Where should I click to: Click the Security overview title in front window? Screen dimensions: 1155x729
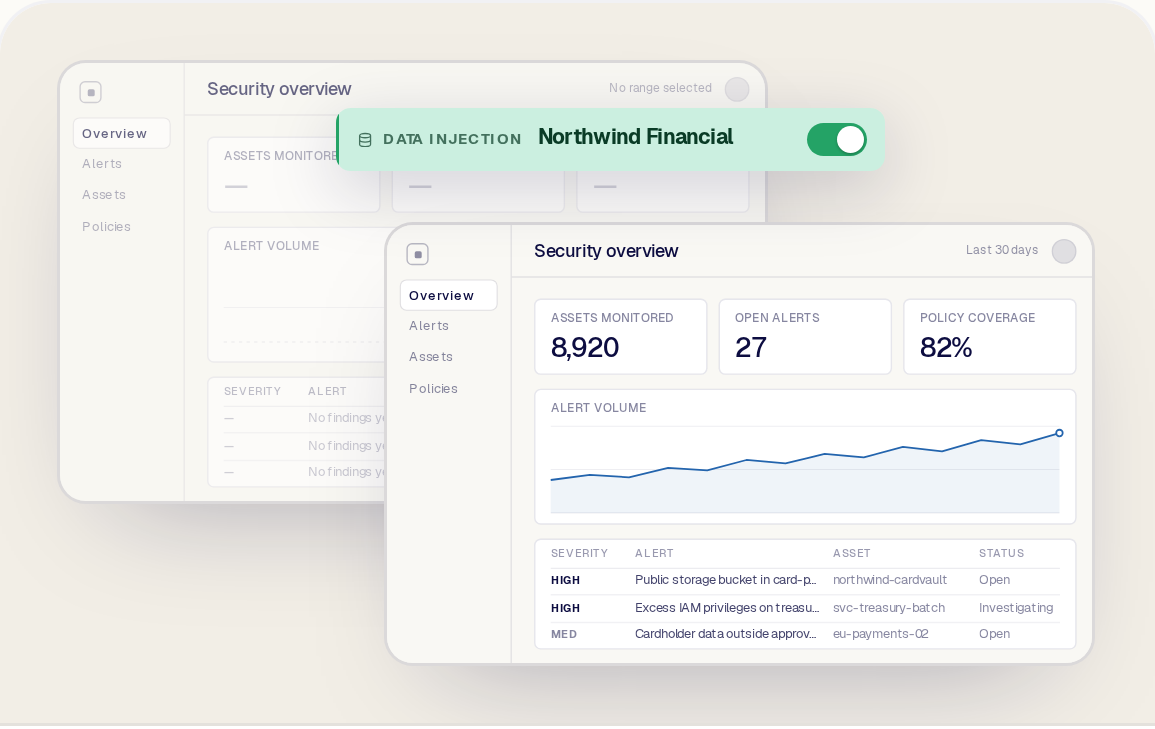tap(605, 251)
